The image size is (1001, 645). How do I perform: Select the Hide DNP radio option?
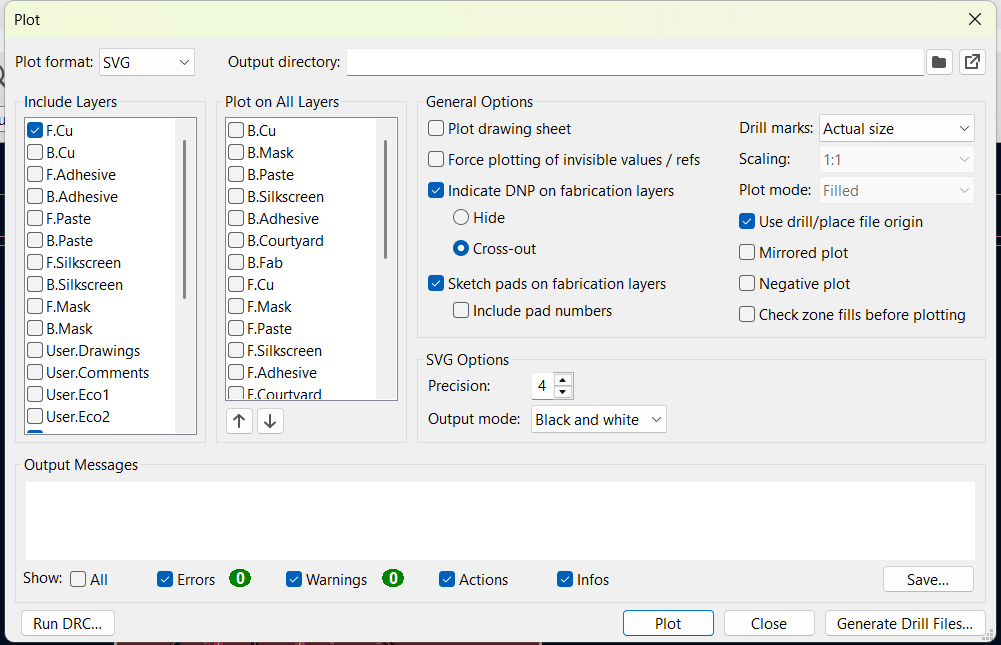coord(461,218)
